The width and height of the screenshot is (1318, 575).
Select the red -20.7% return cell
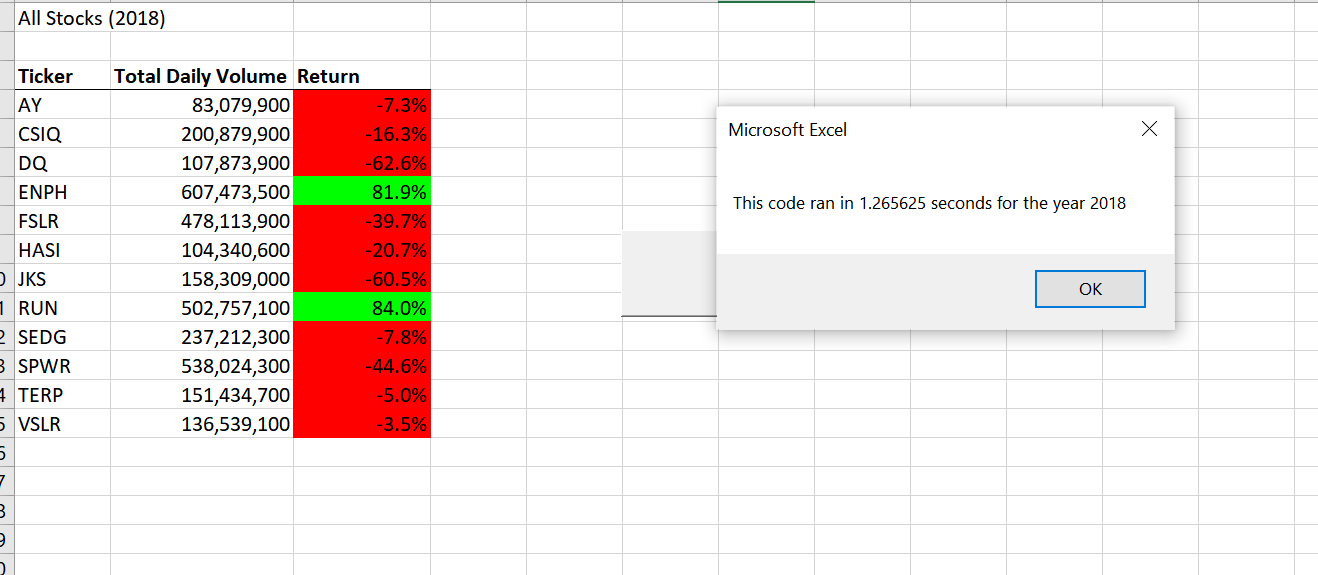[x=362, y=250]
